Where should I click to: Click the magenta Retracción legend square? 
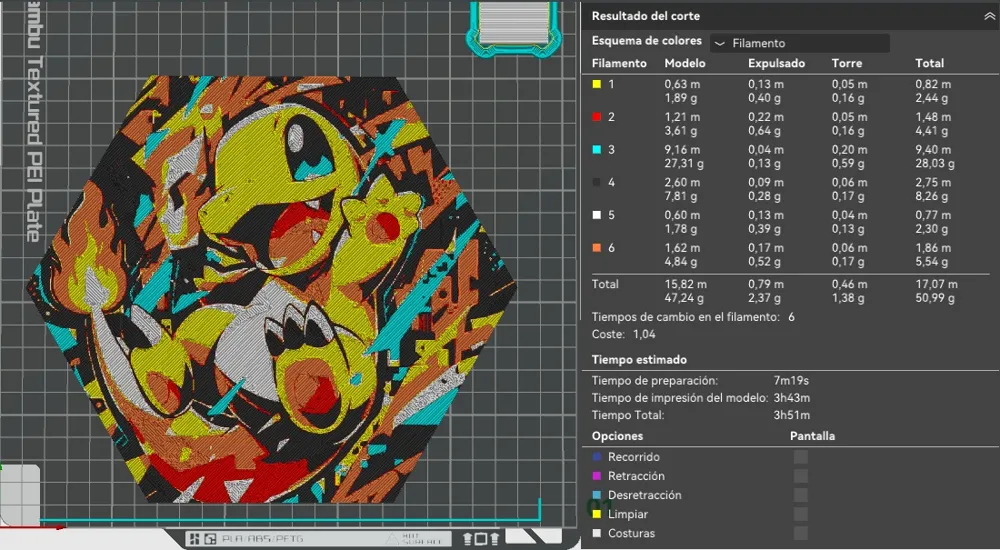pyautogui.click(x=597, y=476)
